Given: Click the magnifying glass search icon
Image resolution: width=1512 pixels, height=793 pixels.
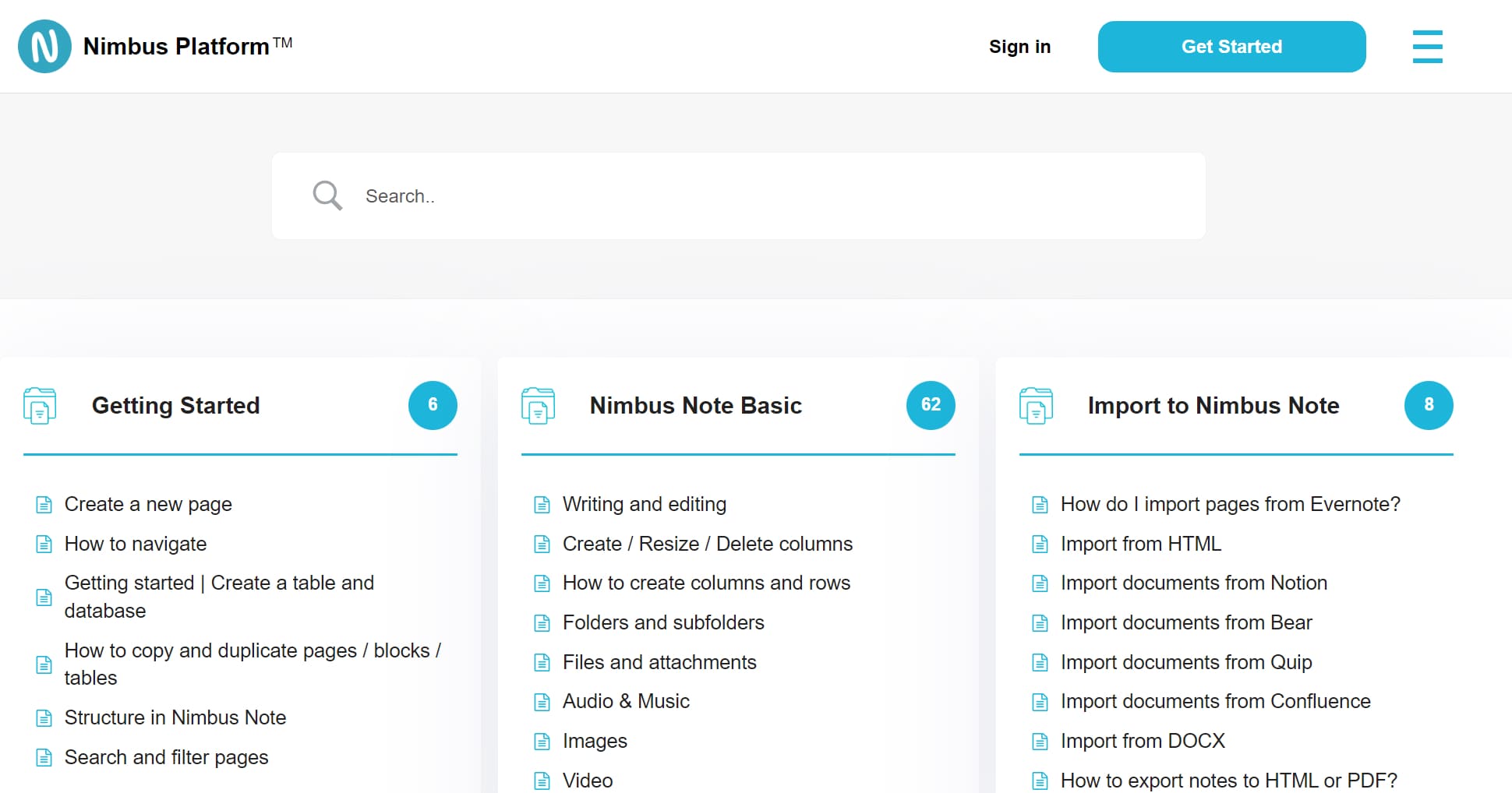Looking at the screenshot, I should [327, 196].
